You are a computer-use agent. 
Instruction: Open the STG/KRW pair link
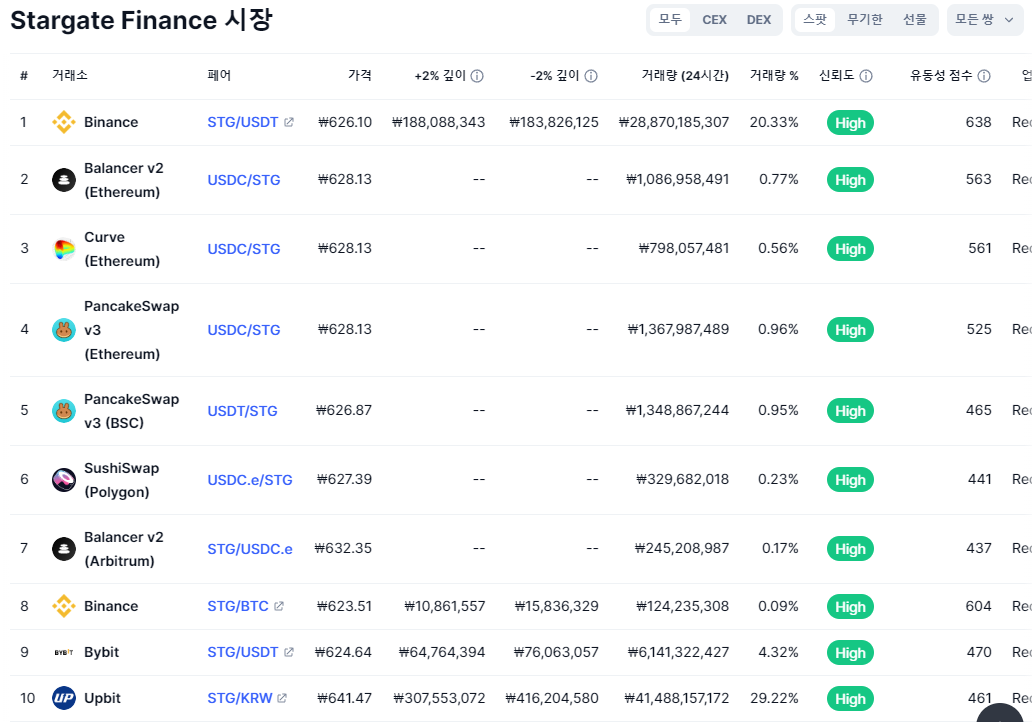coord(240,698)
